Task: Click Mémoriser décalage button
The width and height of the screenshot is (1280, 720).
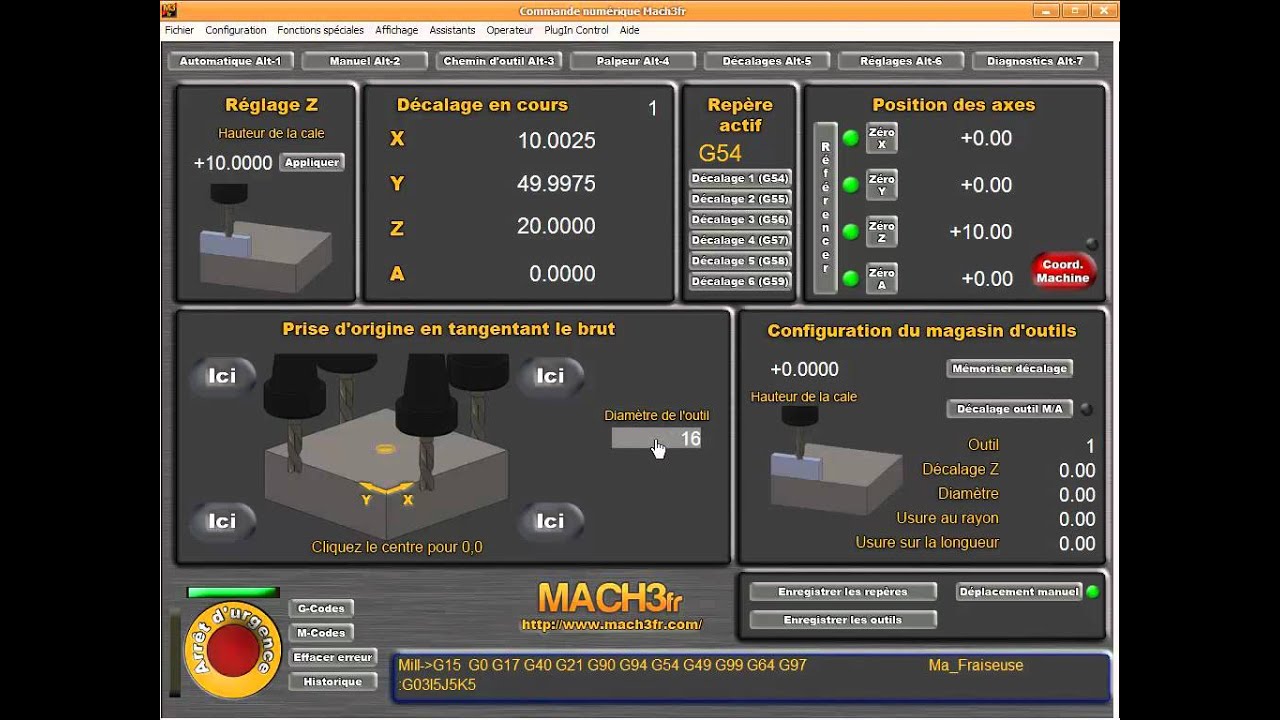Action: pos(1009,369)
